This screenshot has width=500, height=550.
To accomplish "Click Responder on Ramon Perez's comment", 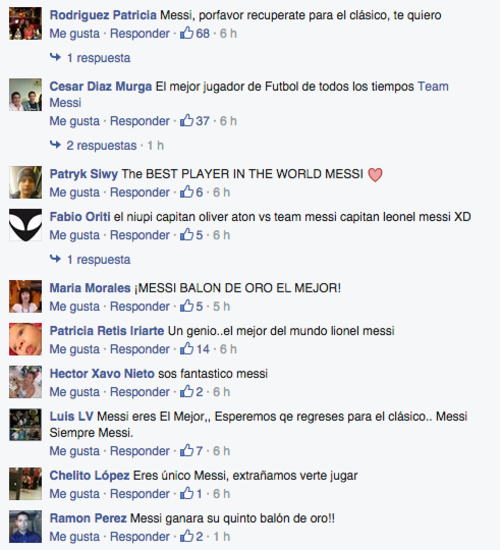I will tap(140, 537).
